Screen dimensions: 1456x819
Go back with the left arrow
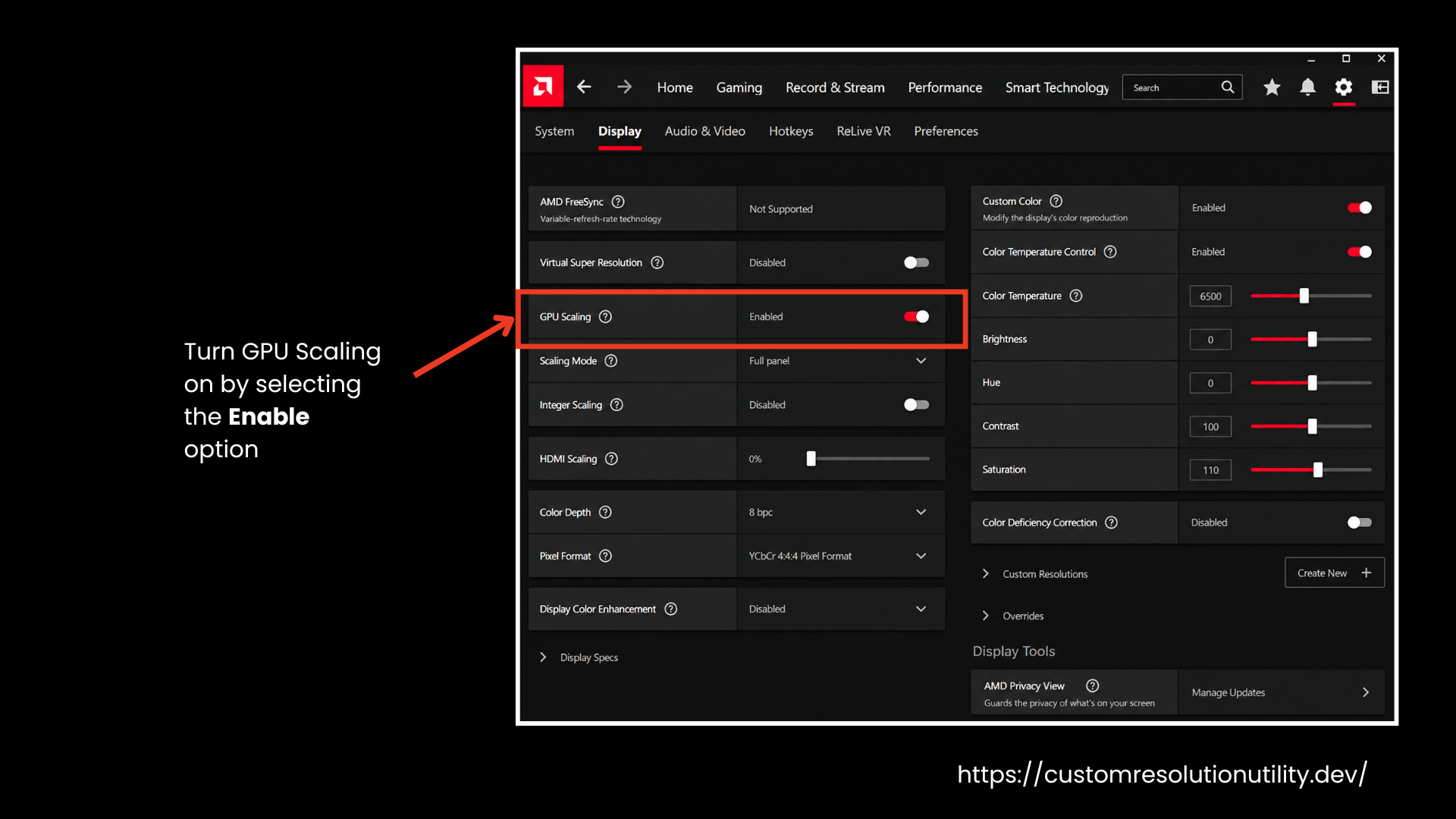[584, 87]
